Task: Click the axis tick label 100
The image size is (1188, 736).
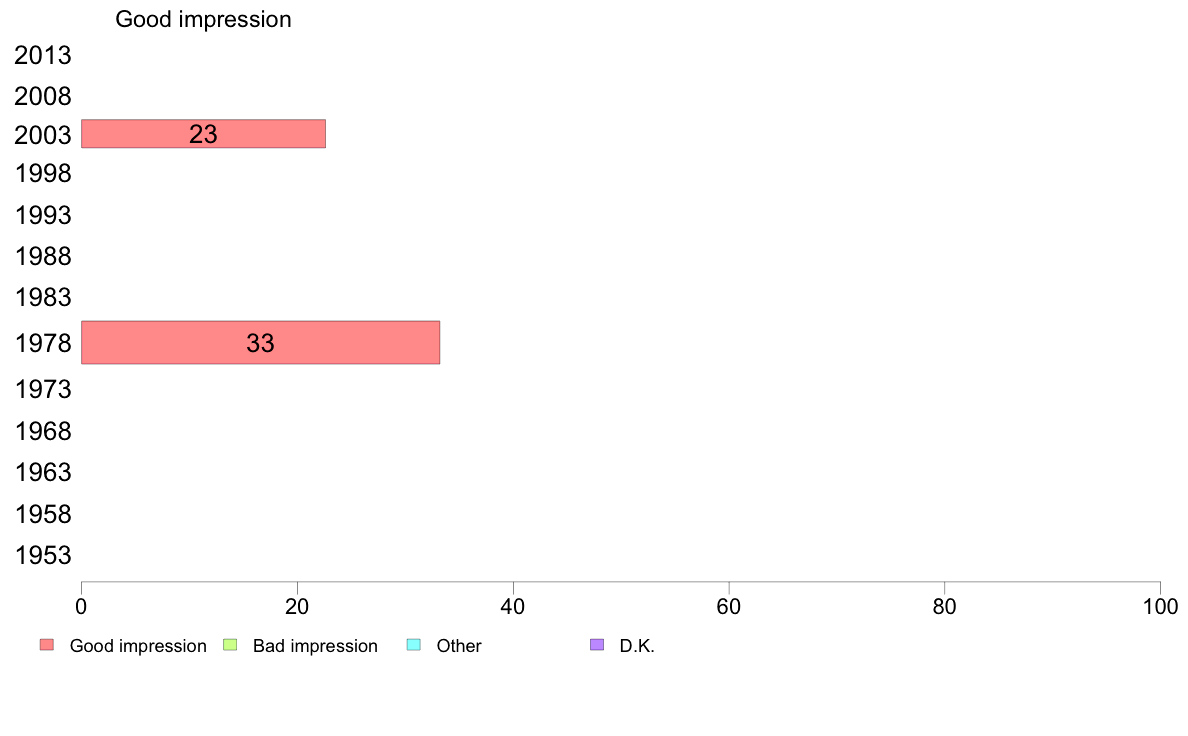Action: [1160, 607]
